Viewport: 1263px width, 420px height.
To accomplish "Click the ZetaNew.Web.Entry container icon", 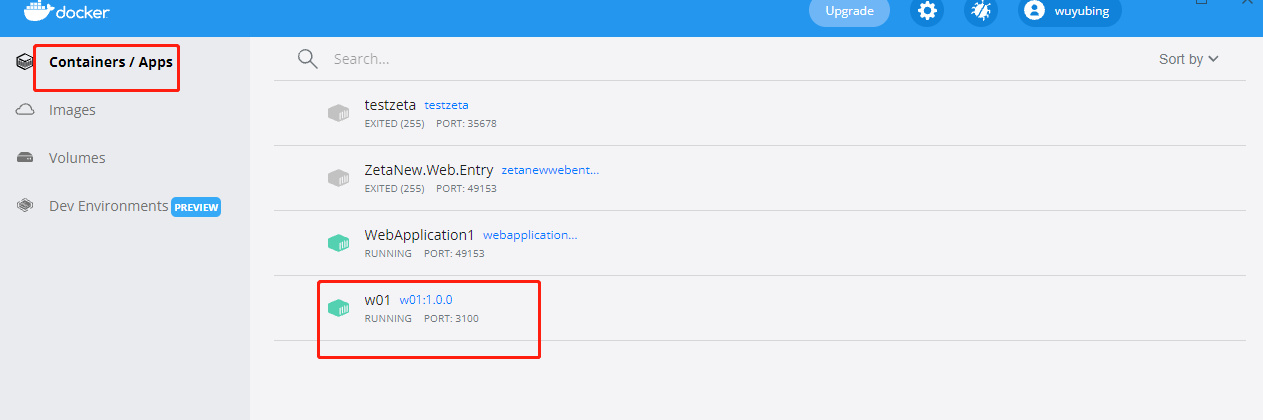I will 339,178.
